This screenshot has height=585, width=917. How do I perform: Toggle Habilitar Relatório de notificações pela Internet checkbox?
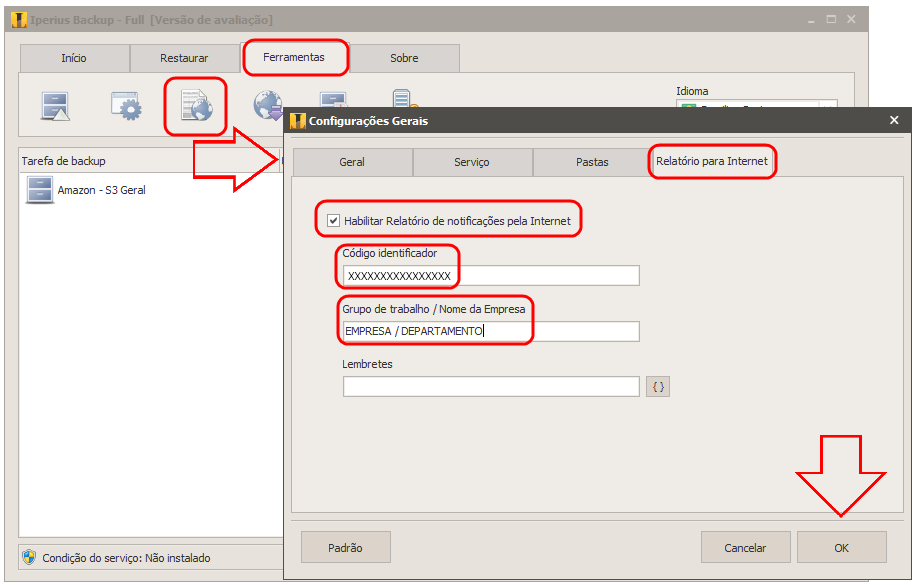pyautogui.click(x=333, y=221)
